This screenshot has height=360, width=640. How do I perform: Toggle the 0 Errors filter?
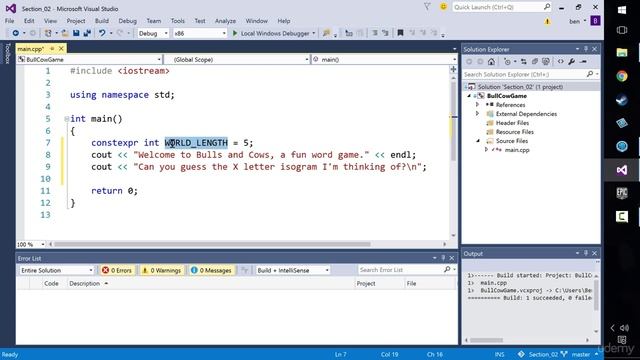(117, 270)
